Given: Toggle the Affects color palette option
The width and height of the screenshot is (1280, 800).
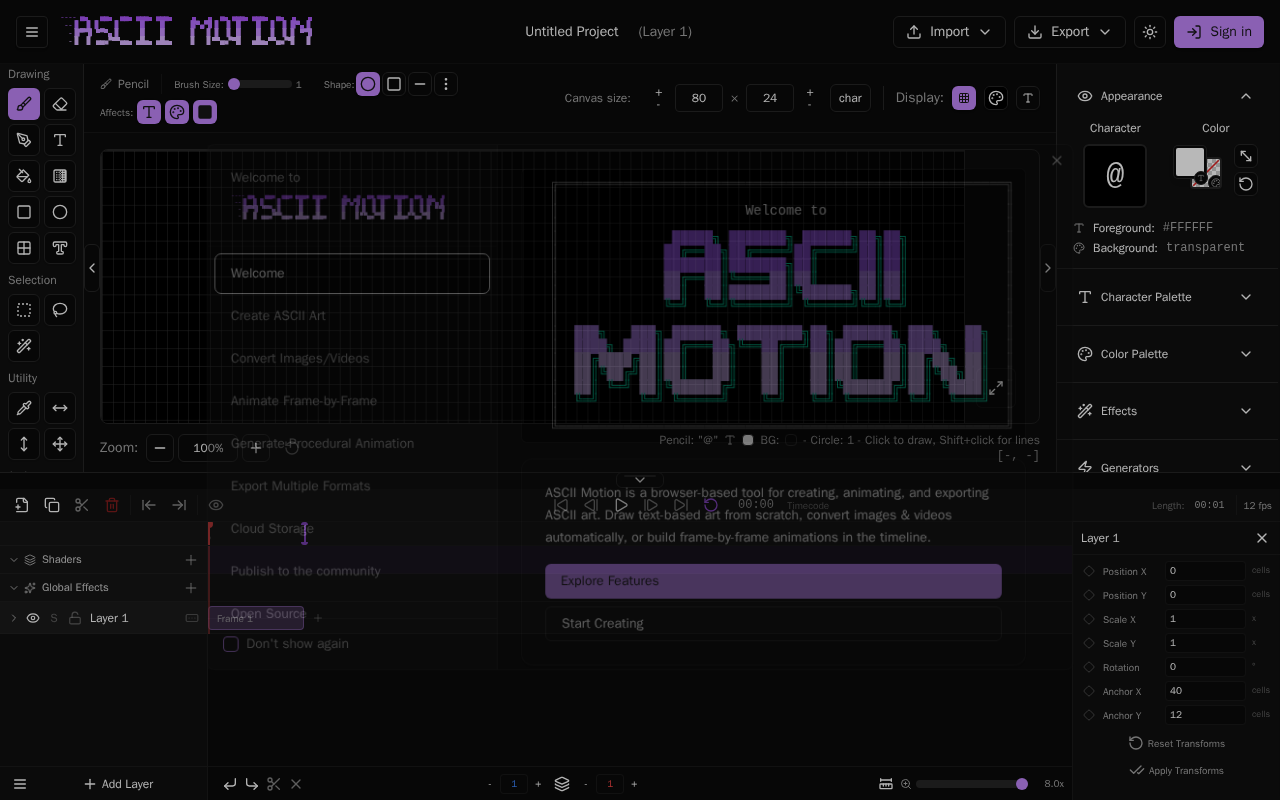Looking at the screenshot, I should [177, 112].
